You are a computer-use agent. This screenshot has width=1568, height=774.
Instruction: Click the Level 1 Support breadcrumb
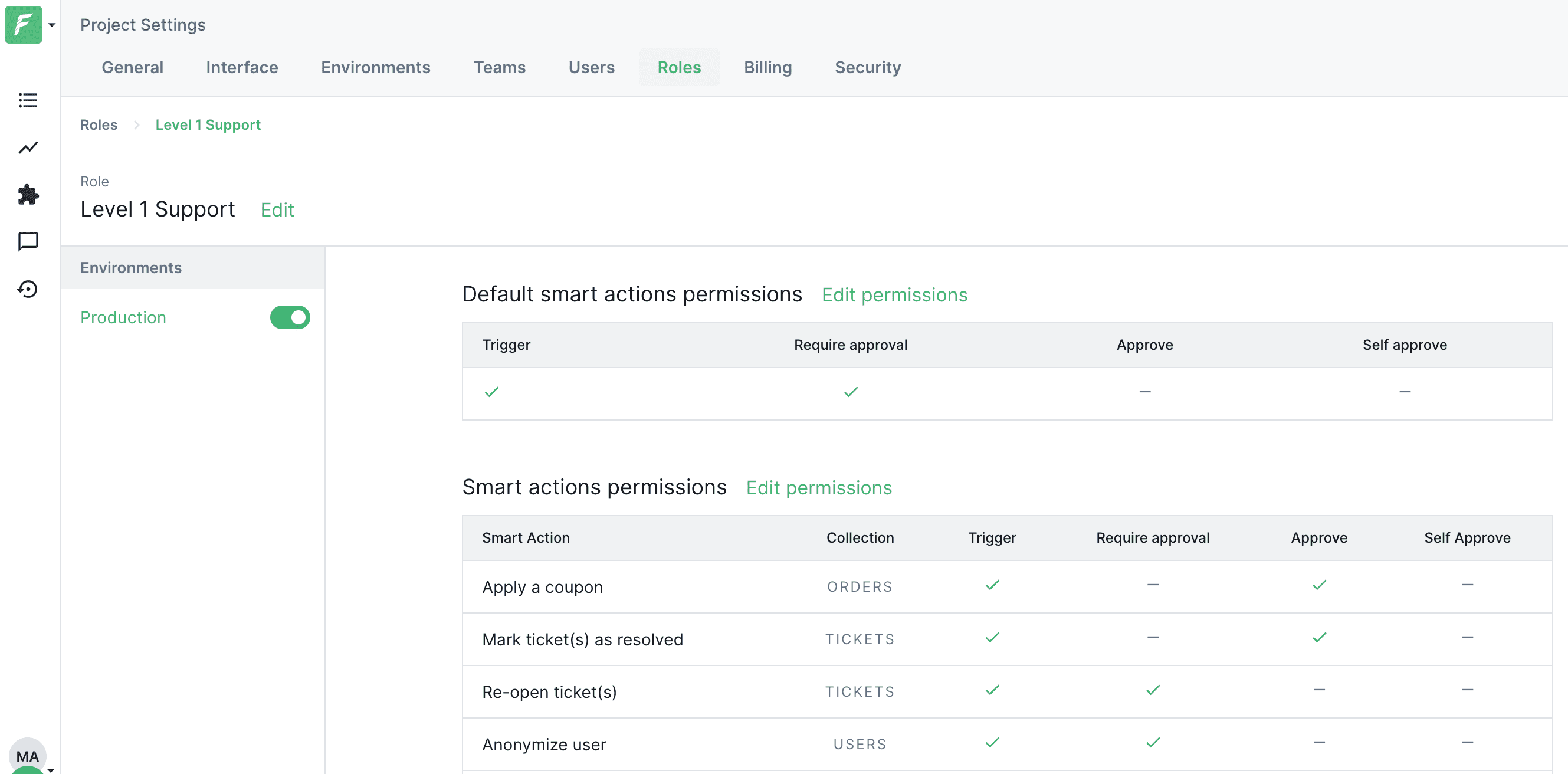click(208, 124)
